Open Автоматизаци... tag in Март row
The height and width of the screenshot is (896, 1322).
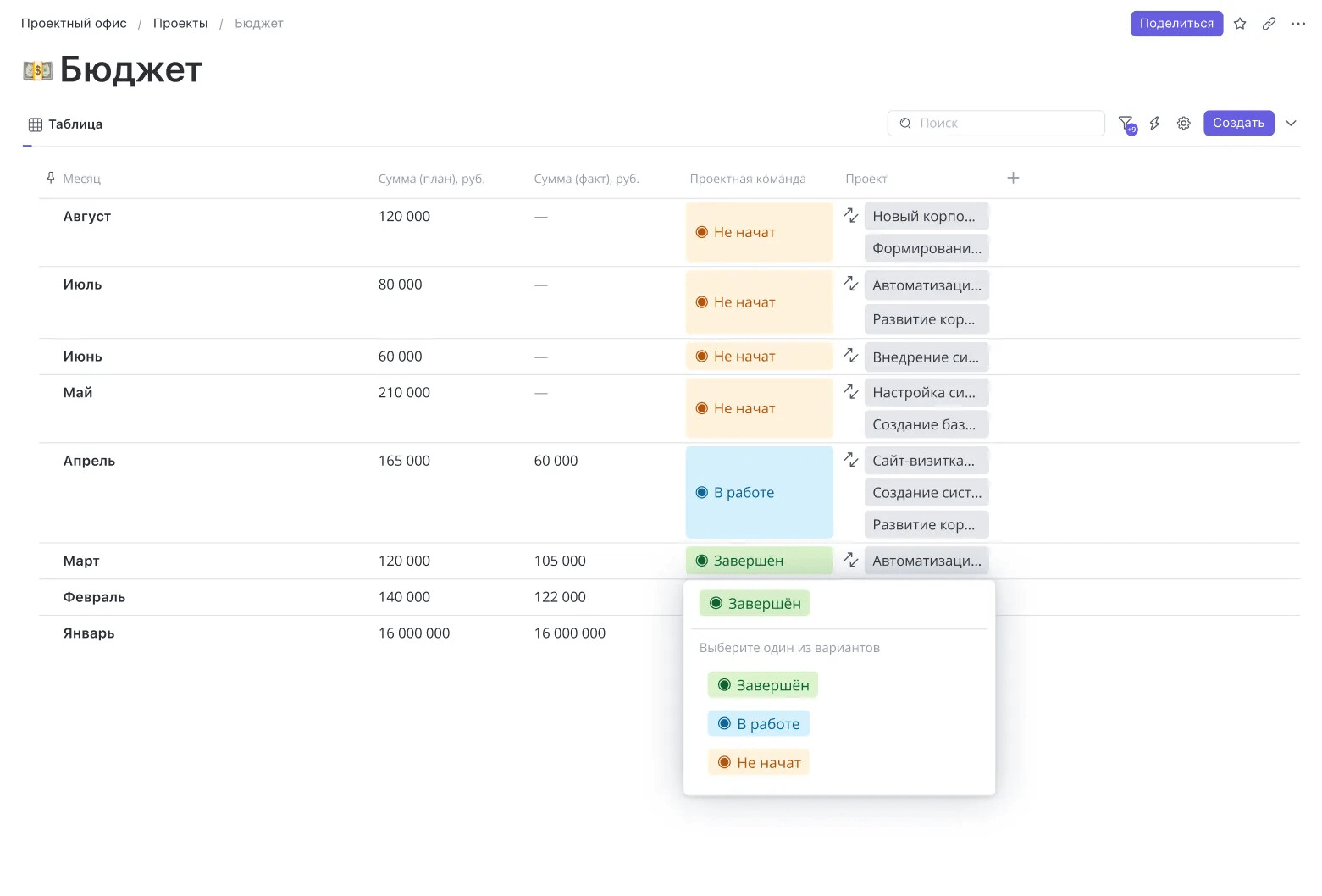coord(927,561)
